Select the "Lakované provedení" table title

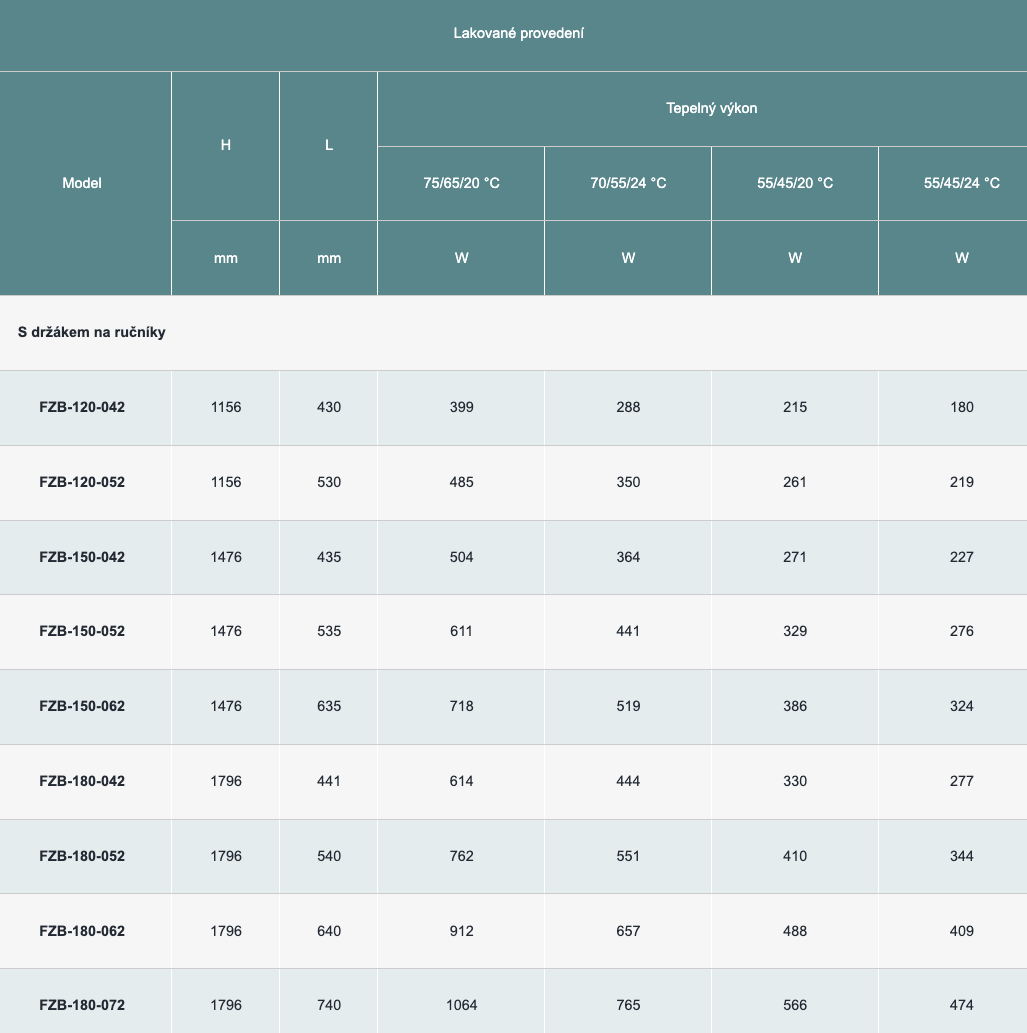518,33
